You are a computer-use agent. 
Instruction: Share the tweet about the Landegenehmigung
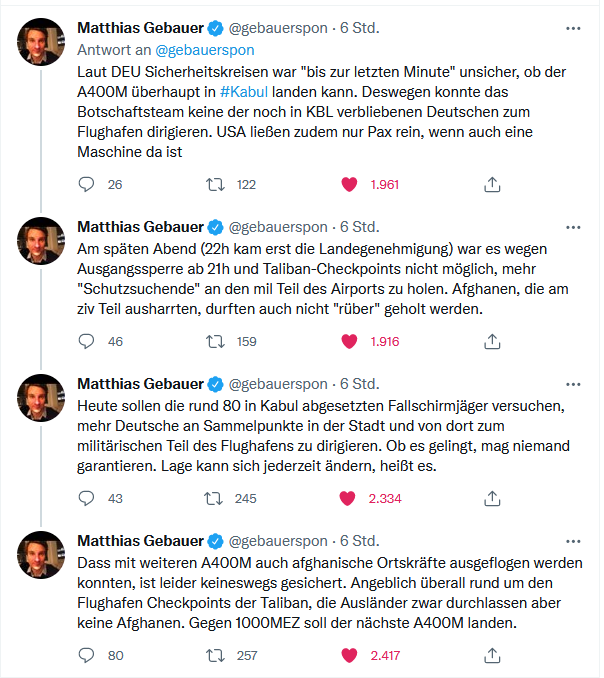(492, 341)
